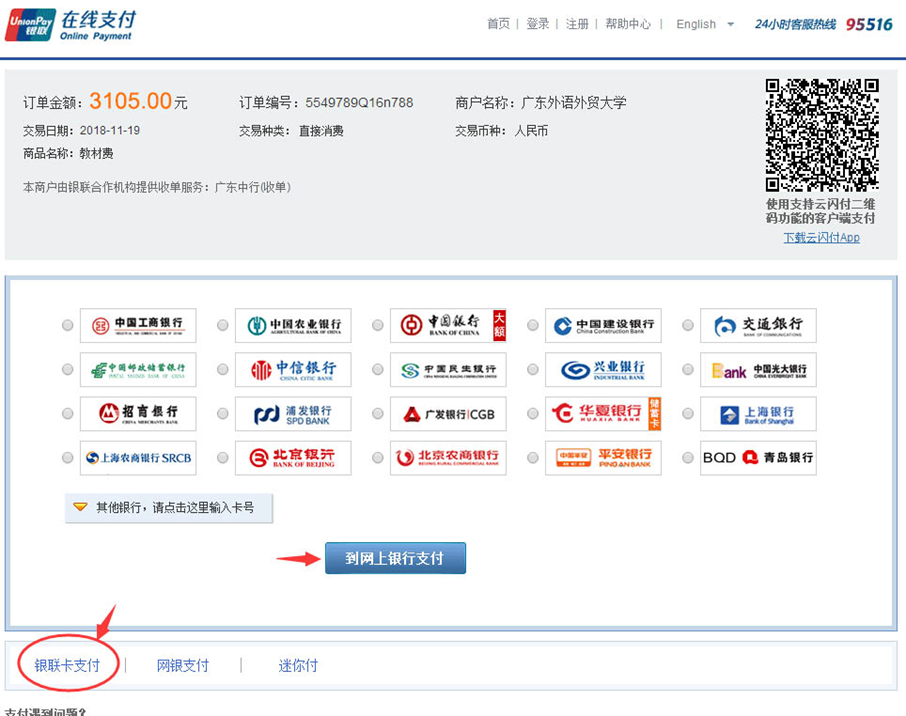Viewport: 906px width, 716px height.
Task: Click the 帮助中心 link in header
Action: click(628, 24)
